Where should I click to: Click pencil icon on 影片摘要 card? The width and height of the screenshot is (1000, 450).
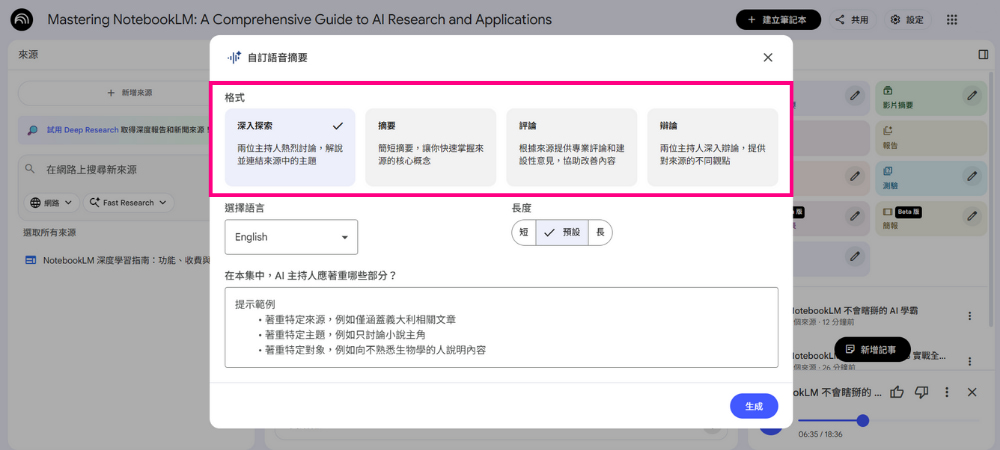click(x=971, y=96)
